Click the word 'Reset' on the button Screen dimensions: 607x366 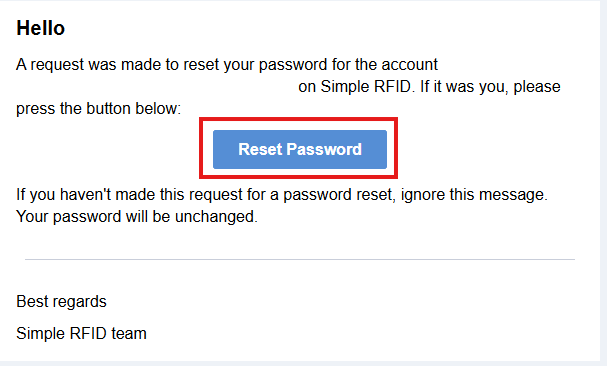(260, 149)
